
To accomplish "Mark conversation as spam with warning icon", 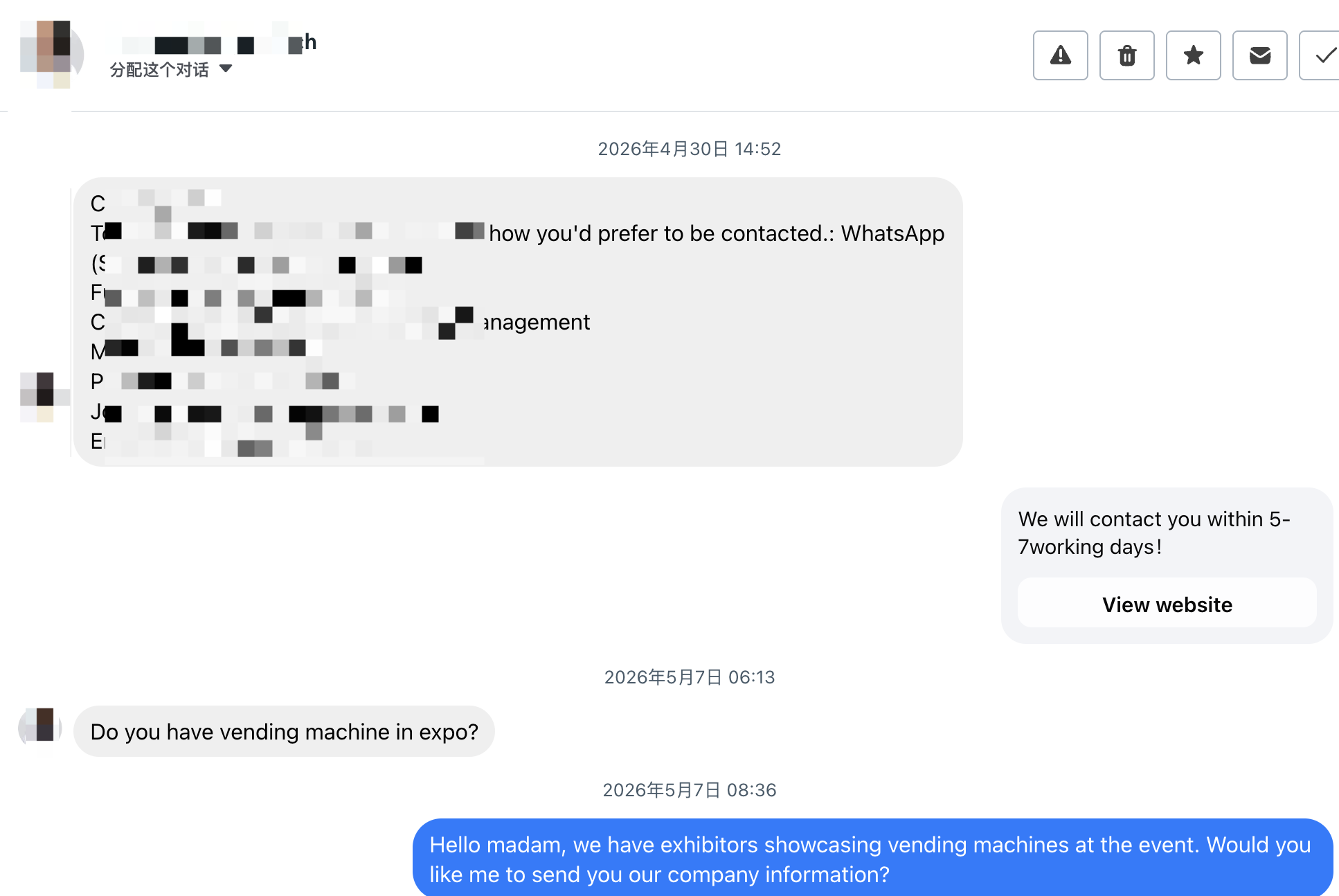I will [x=1060, y=55].
